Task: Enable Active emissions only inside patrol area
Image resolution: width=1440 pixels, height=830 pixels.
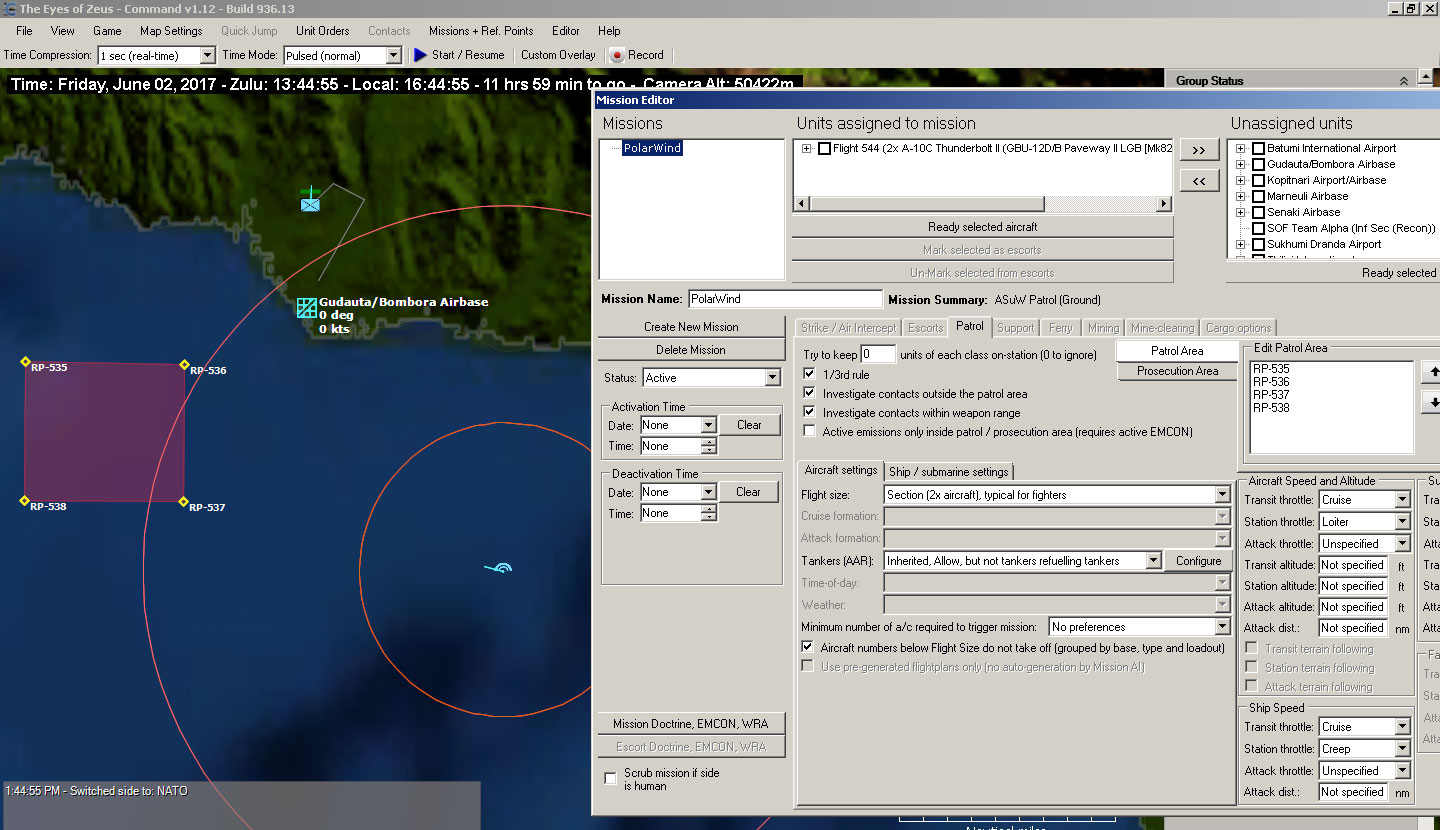Action: coord(810,432)
